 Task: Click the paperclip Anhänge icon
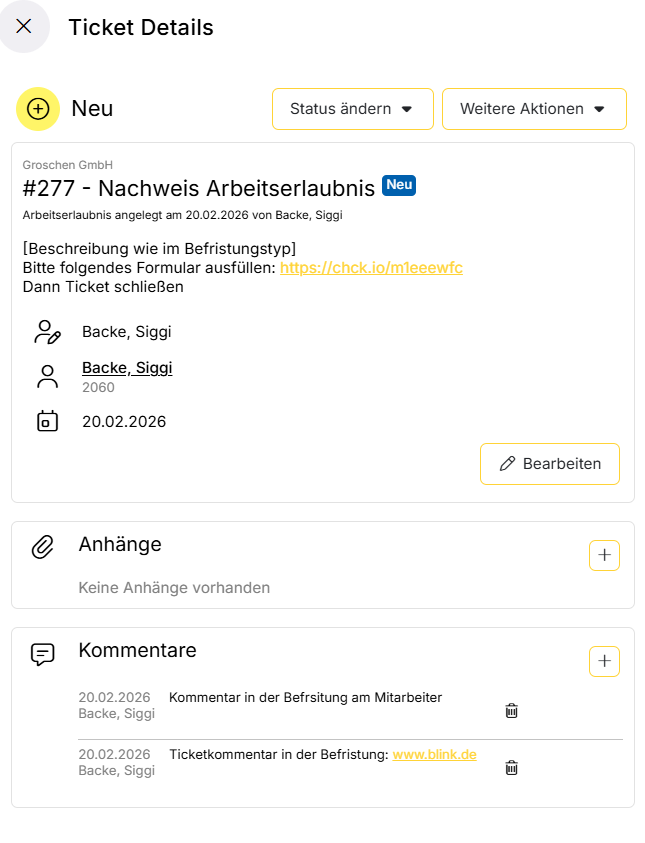pos(42,546)
